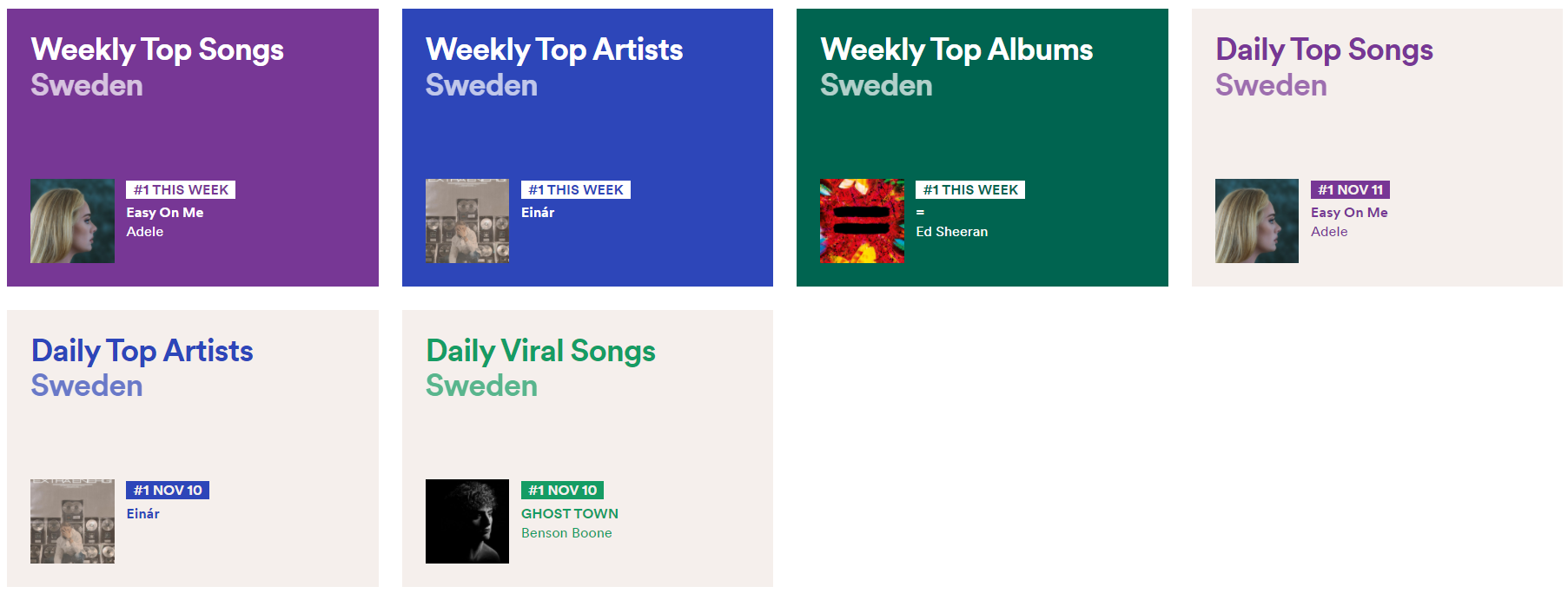Open Adele album cover in Weekly Top Songs

click(x=72, y=221)
